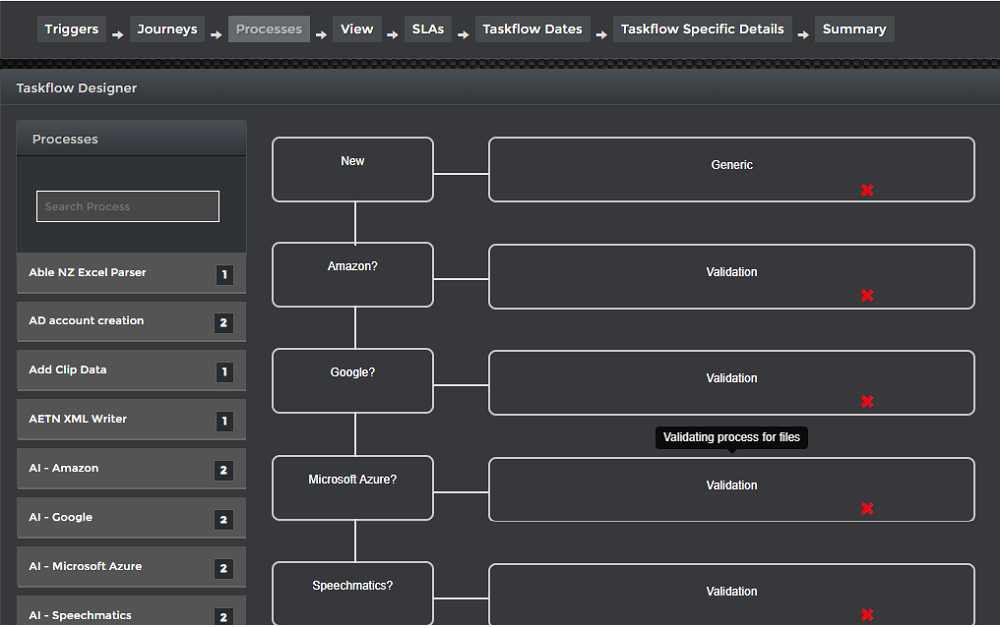This screenshot has width=1000, height=628.
Task: Open Taskflow Dates step
Action: [532, 29]
